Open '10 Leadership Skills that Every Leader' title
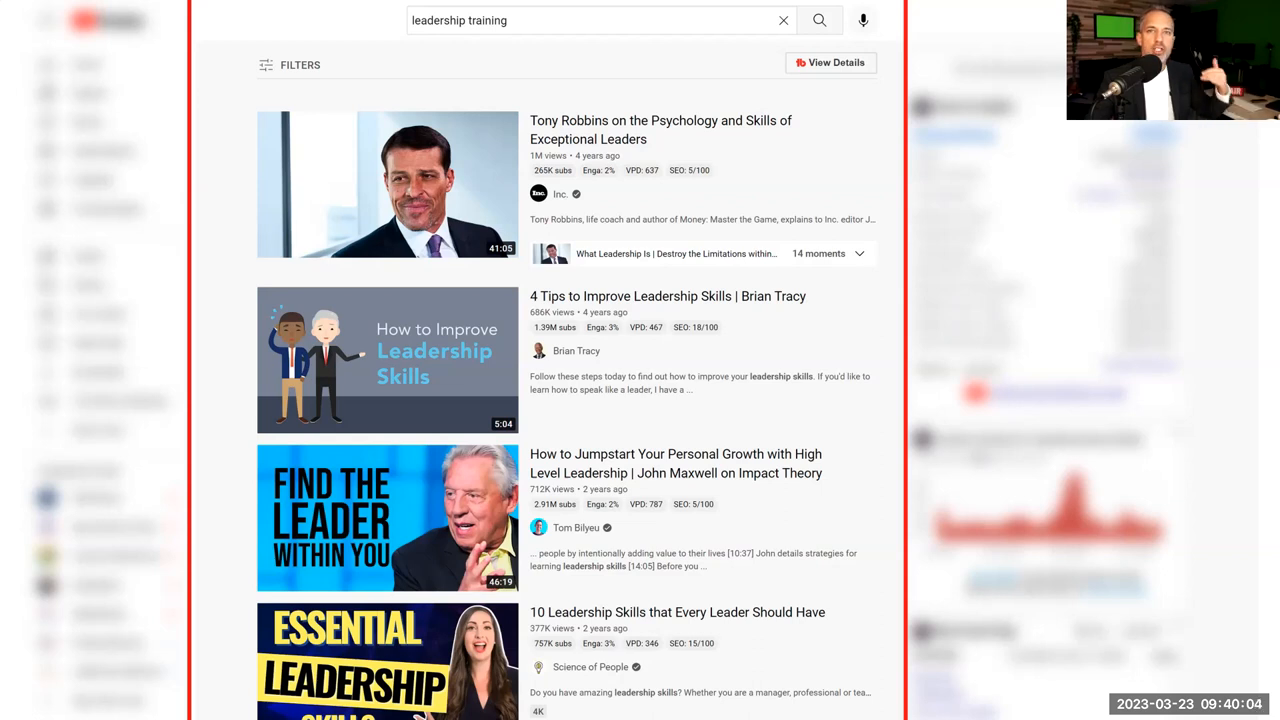Screen dimensions: 1280x720 click(677, 612)
